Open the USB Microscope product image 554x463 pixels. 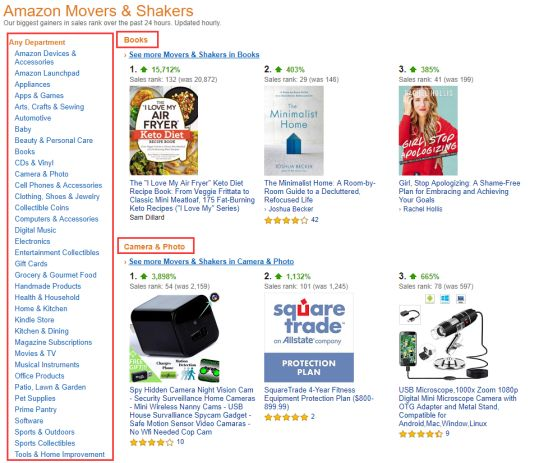[443, 338]
